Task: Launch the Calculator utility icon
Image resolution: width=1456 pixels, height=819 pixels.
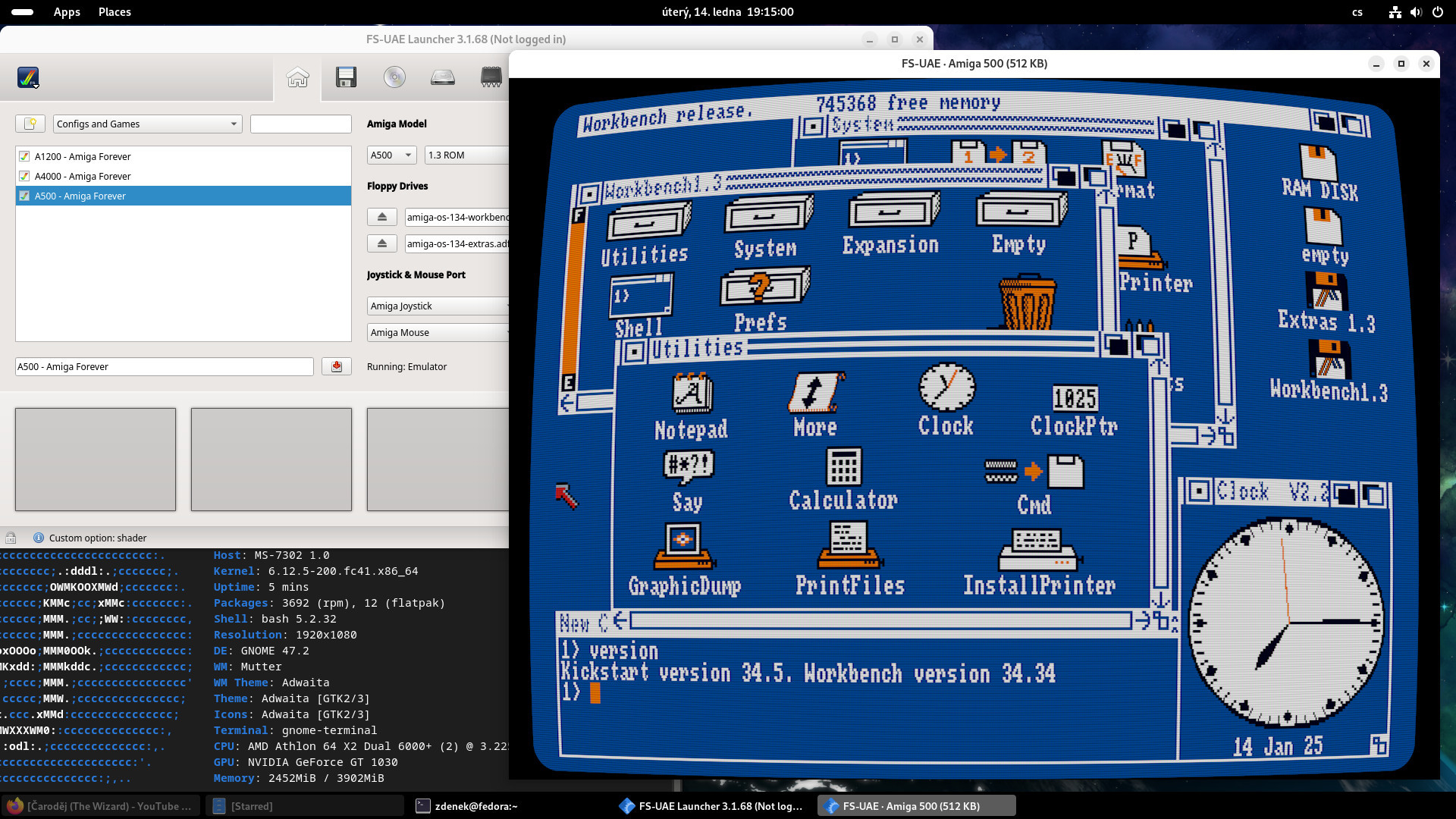Action: click(843, 466)
